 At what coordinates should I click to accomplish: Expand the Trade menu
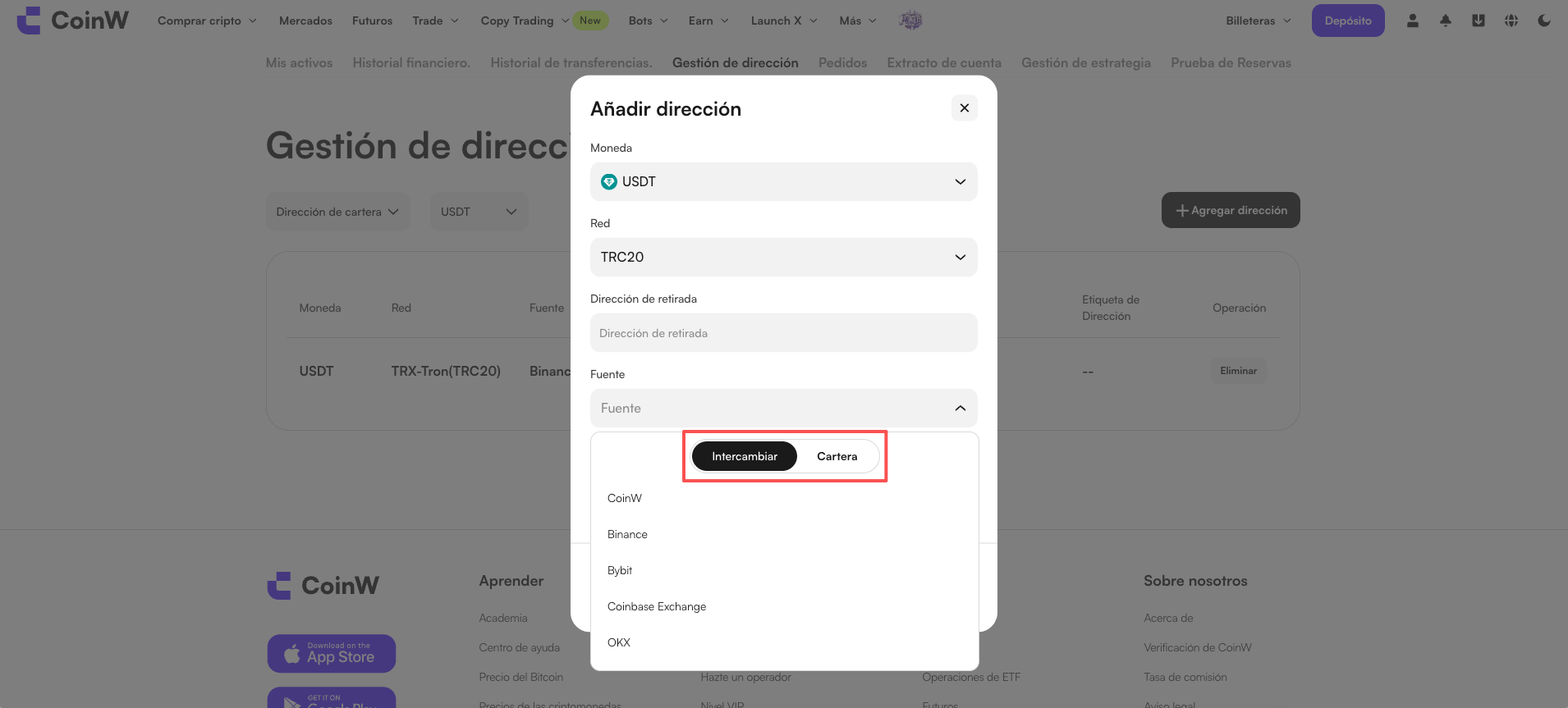[x=435, y=21]
